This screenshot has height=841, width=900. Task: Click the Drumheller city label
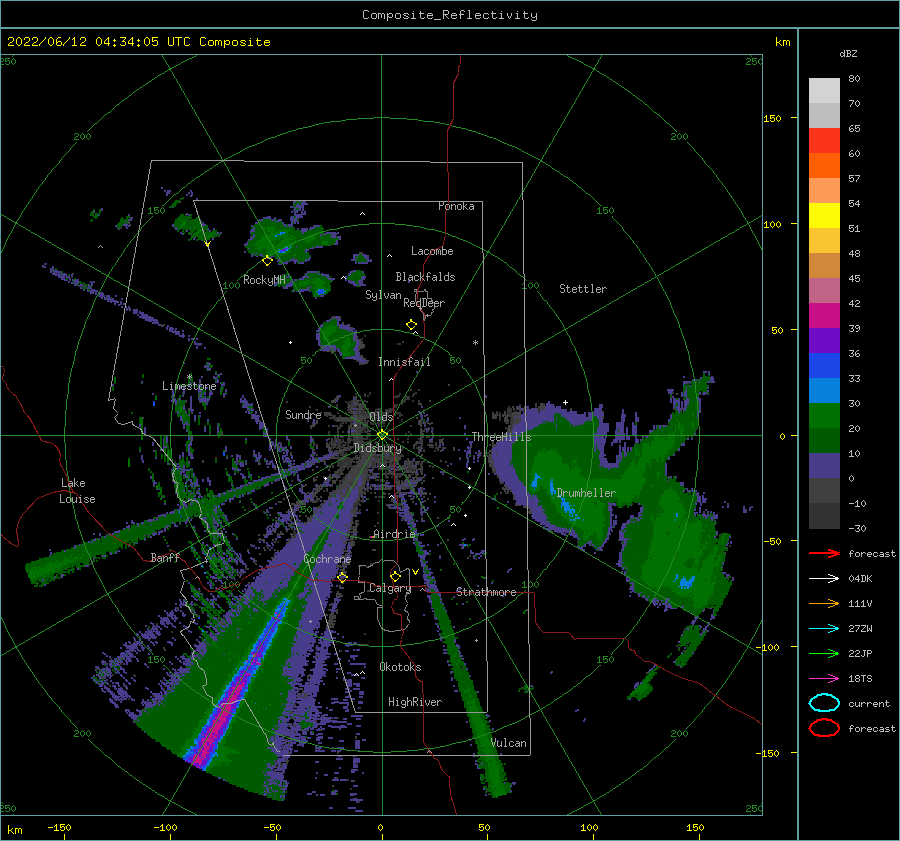pos(586,493)
